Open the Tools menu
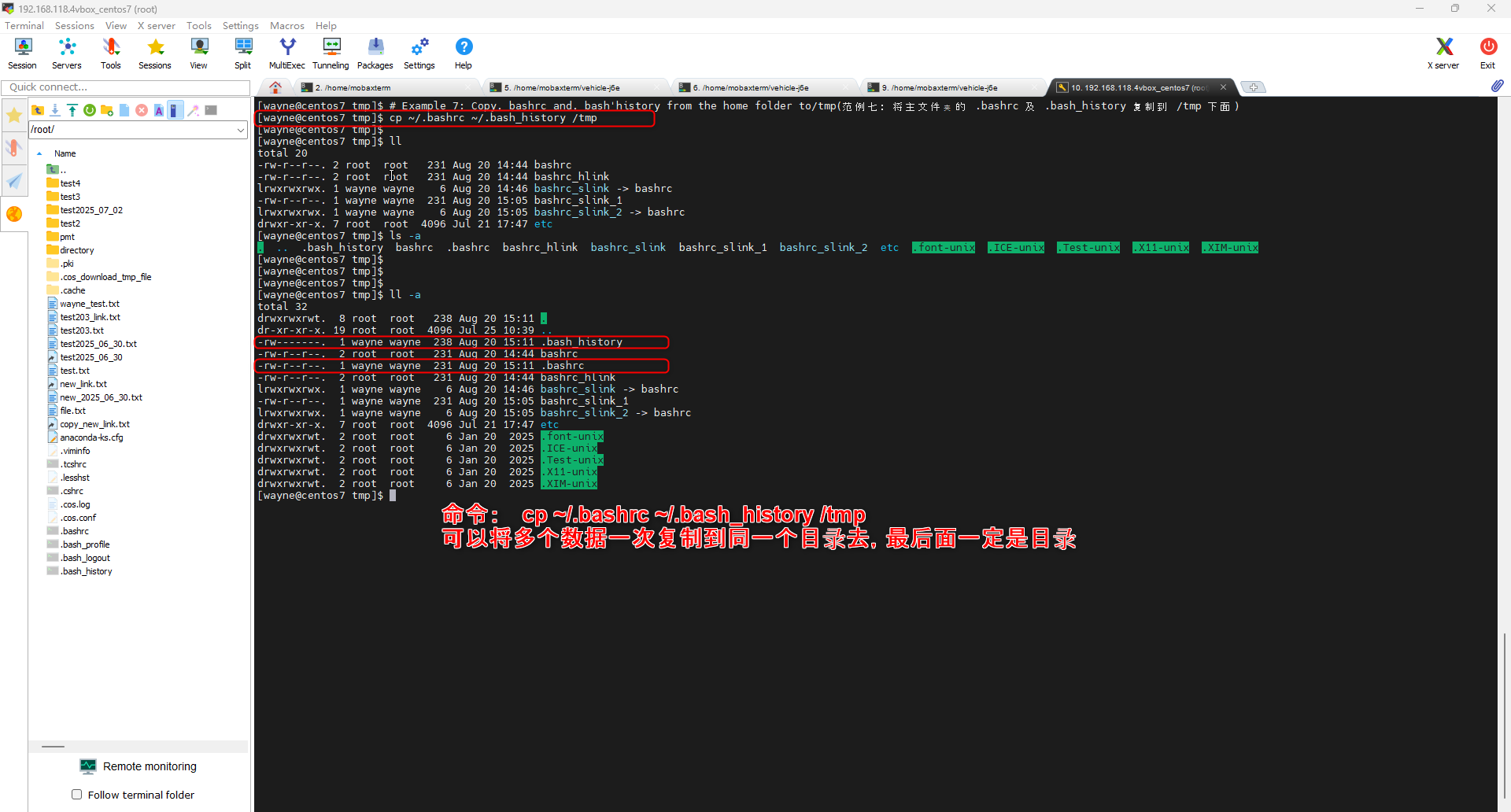The image size is (1511, 812). click(199, 26)
